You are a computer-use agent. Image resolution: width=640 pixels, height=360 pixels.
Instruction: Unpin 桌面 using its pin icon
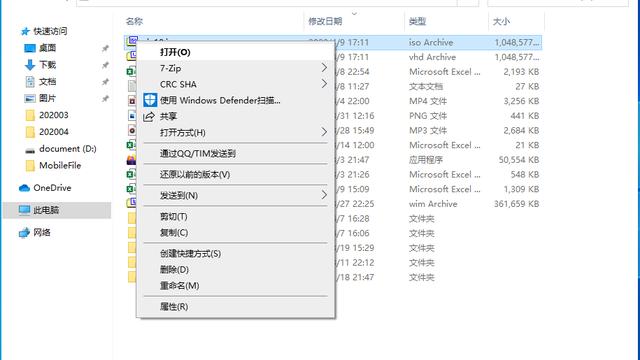[105, 49]
